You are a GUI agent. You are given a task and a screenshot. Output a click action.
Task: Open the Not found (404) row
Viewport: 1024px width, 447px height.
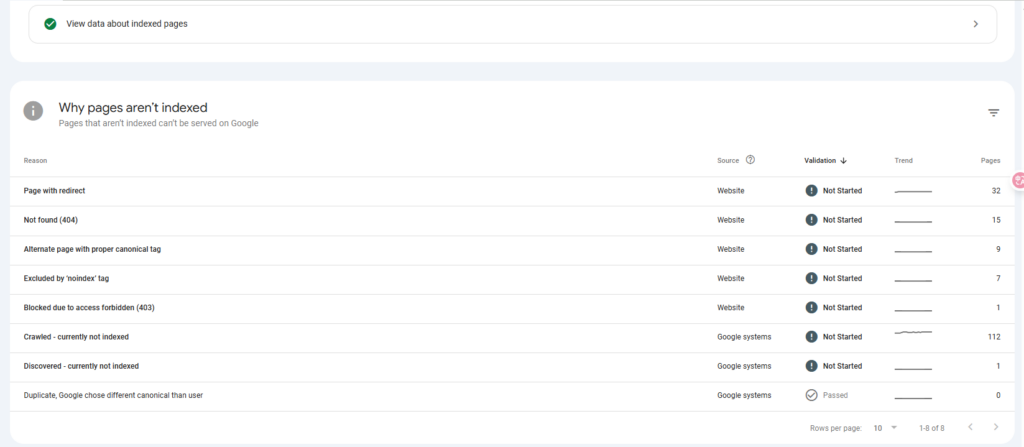51,220
